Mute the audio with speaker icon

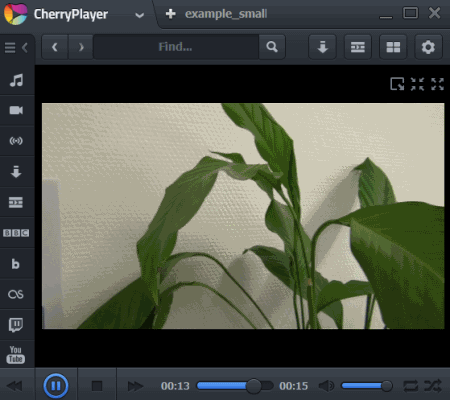(326, 386)
